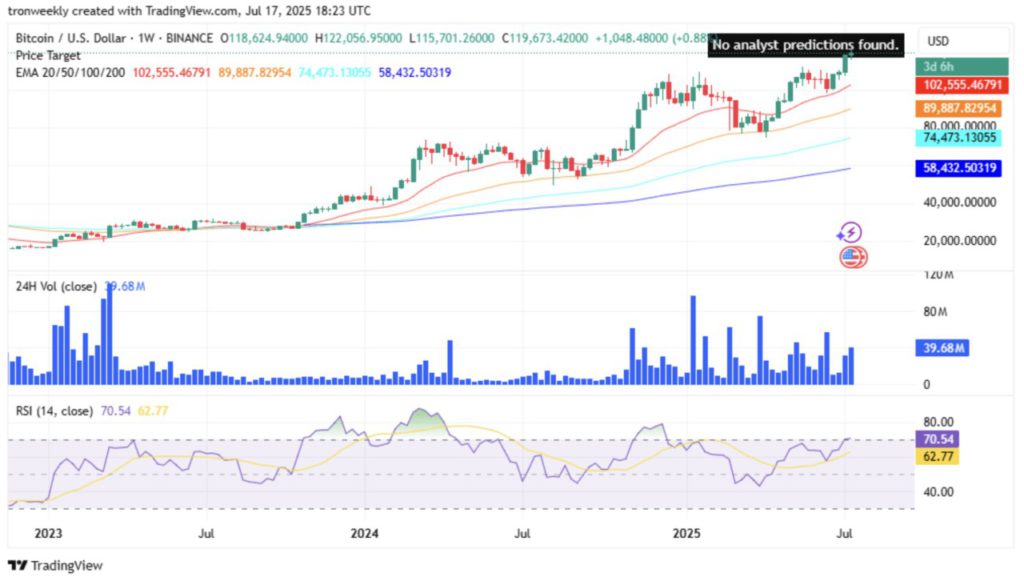
Task: Click the green '3d 6h' countdown label
Action: (962, 67)
